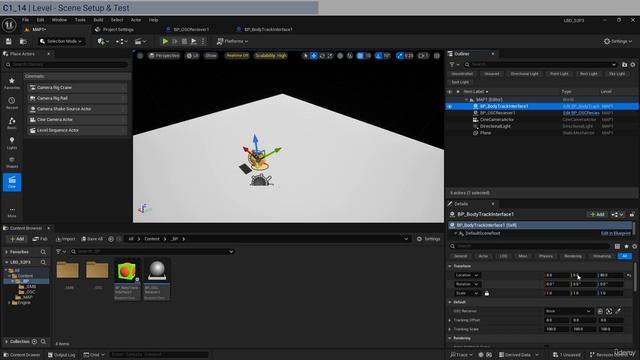Click the Add button in Content Browser
The height and width of the screenshot is (360, 640).
(17, 239)
